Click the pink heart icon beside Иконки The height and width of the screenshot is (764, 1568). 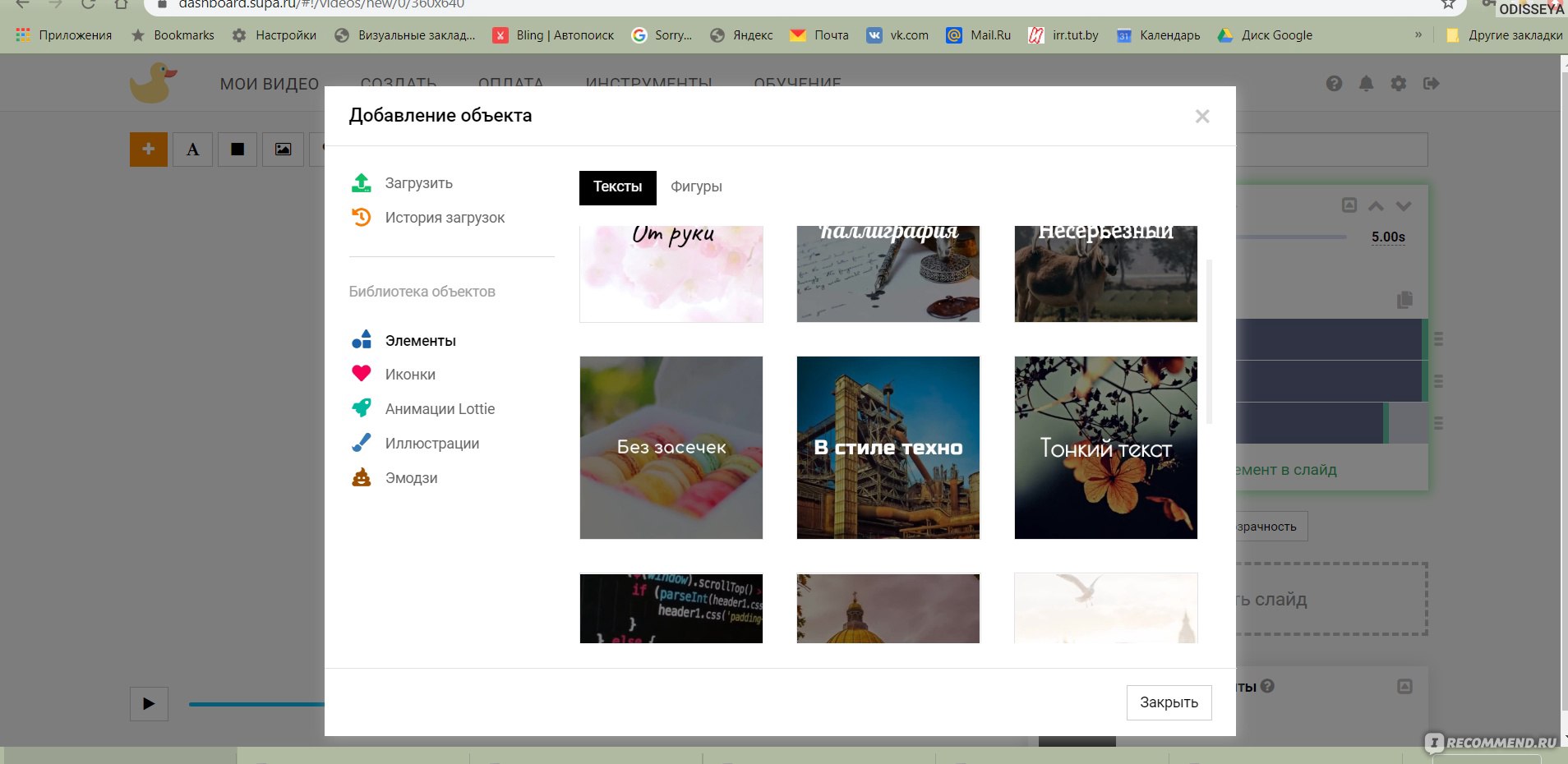coord(362,374)
